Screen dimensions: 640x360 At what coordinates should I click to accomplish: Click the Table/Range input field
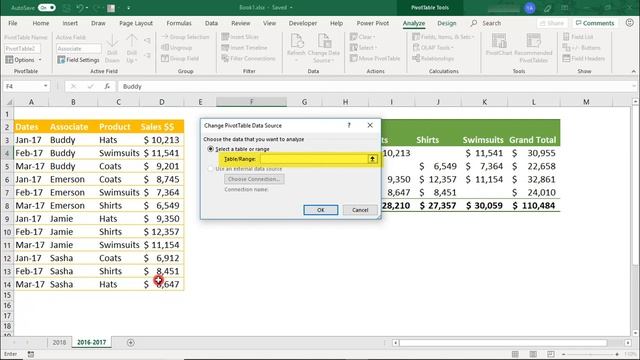point(314,159)
